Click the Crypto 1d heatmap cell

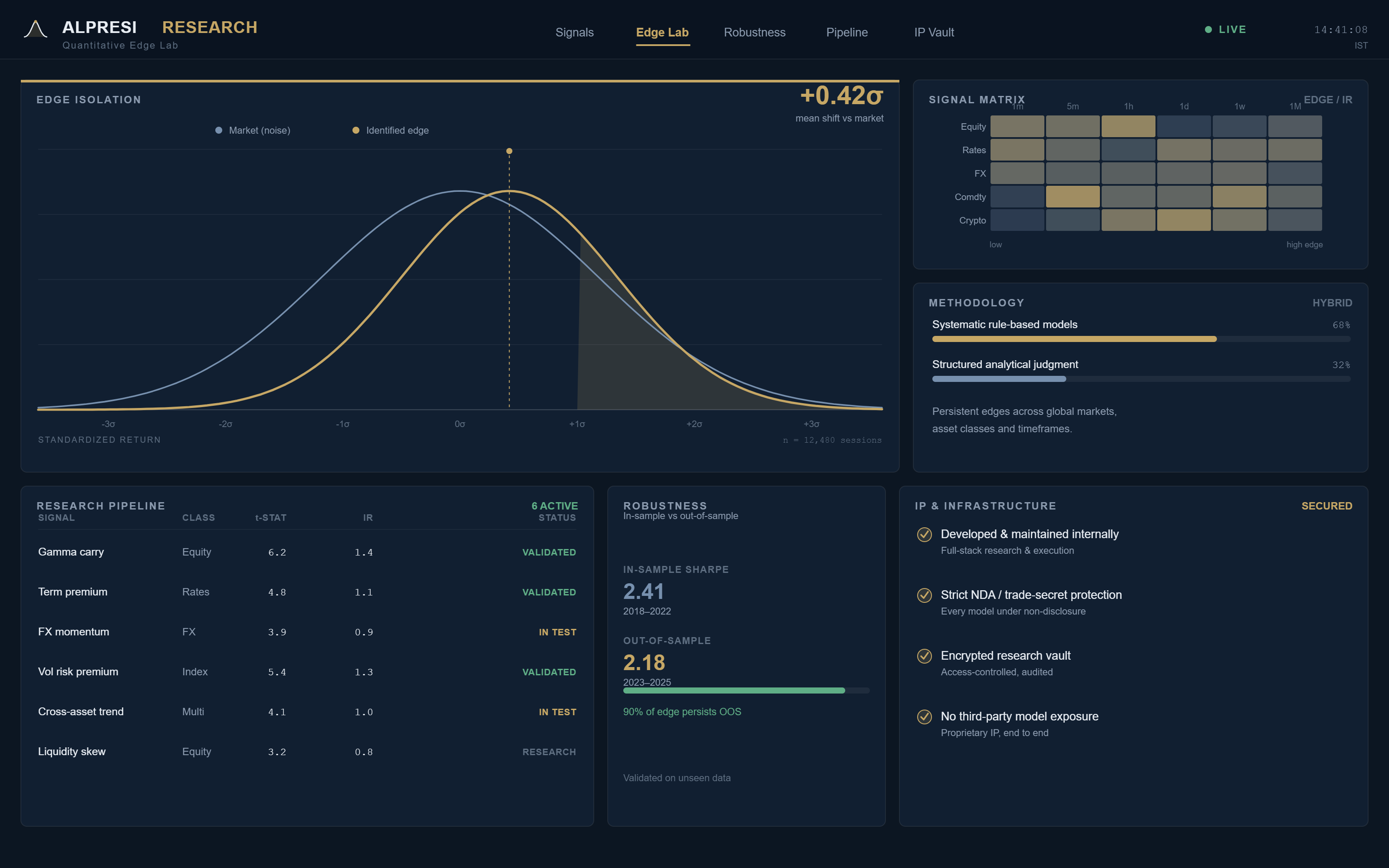1184,220
